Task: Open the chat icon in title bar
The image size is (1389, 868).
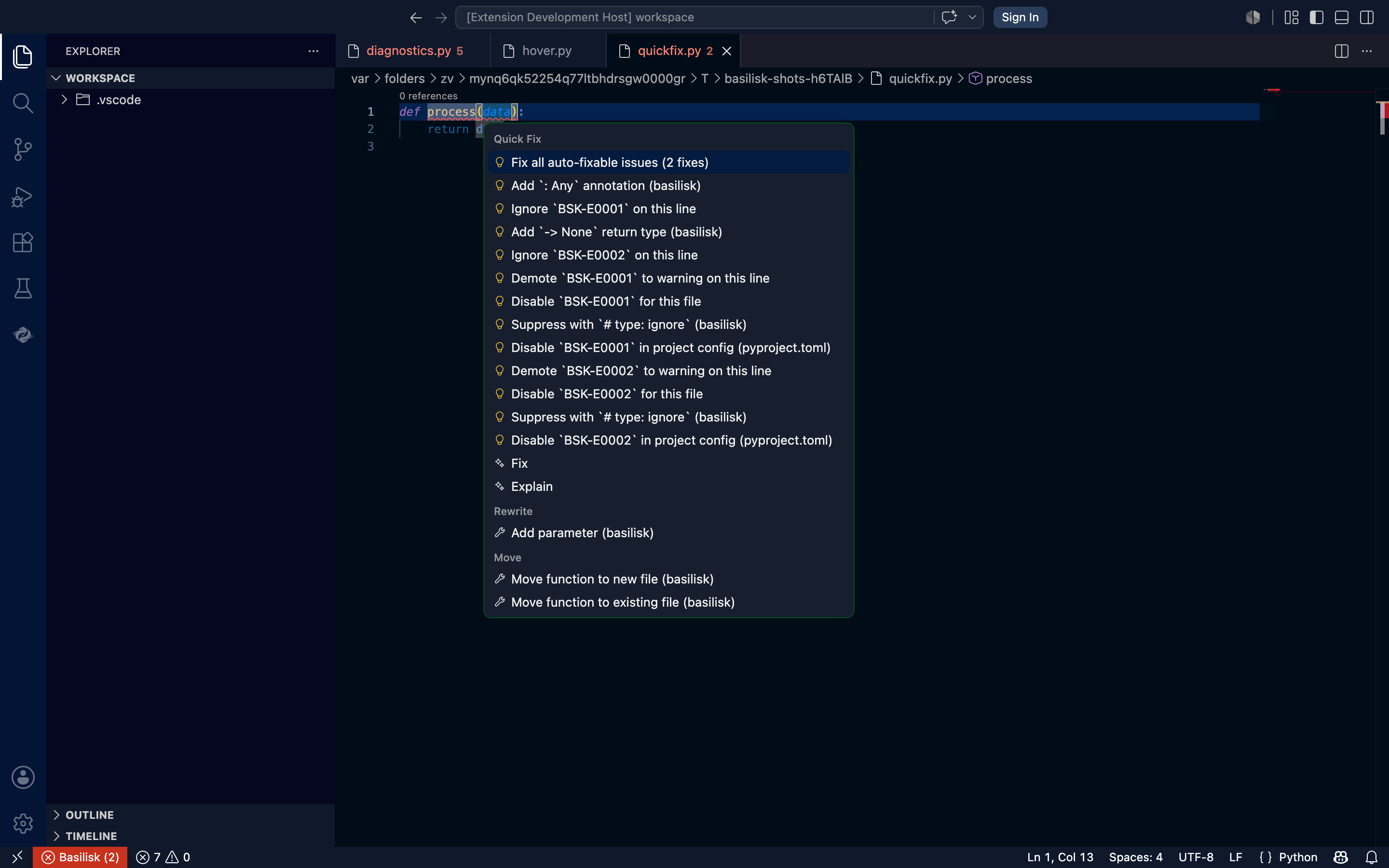Action: coord(949,17)
